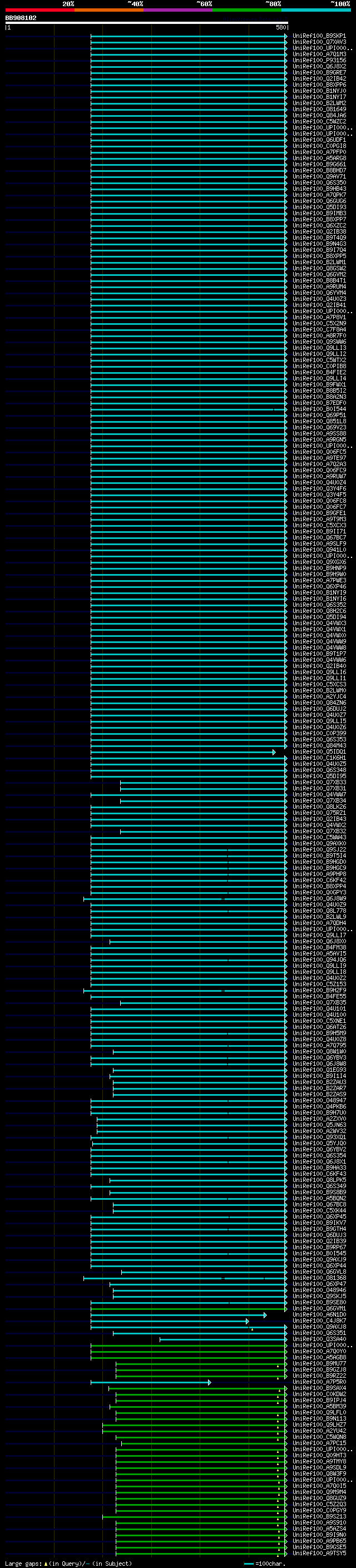Select the UniRef100_Q6J8X2 label
Viewport: 356px width, 1568px height.
(x=319, y=66)
